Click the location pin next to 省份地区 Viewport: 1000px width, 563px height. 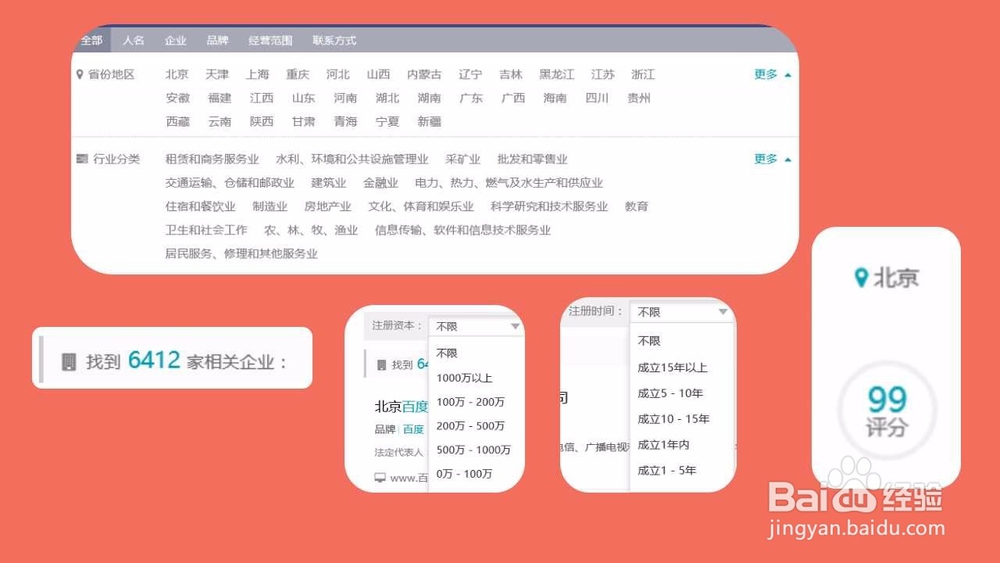point(80,75)
